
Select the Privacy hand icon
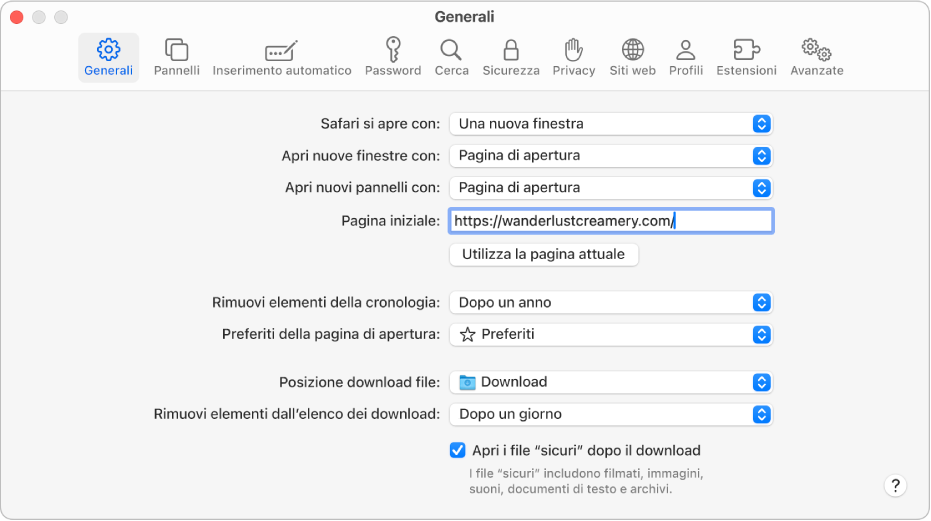click(x=573, y=50)
